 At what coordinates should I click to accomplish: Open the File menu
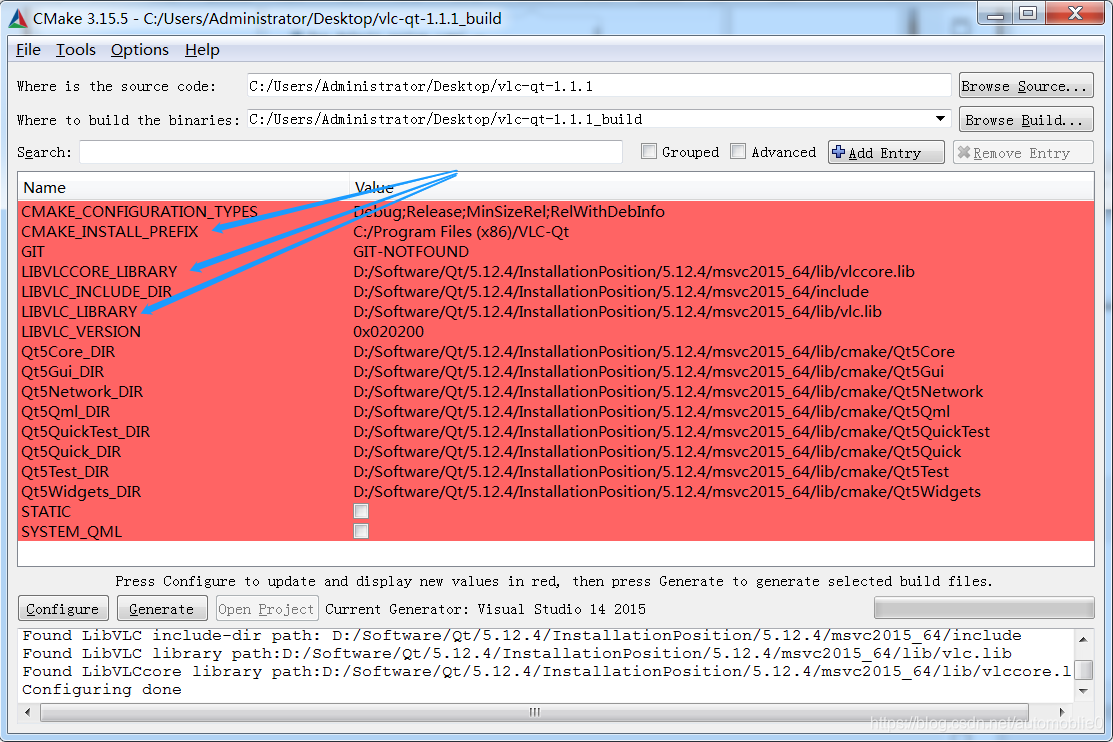[x=28, y=50]
